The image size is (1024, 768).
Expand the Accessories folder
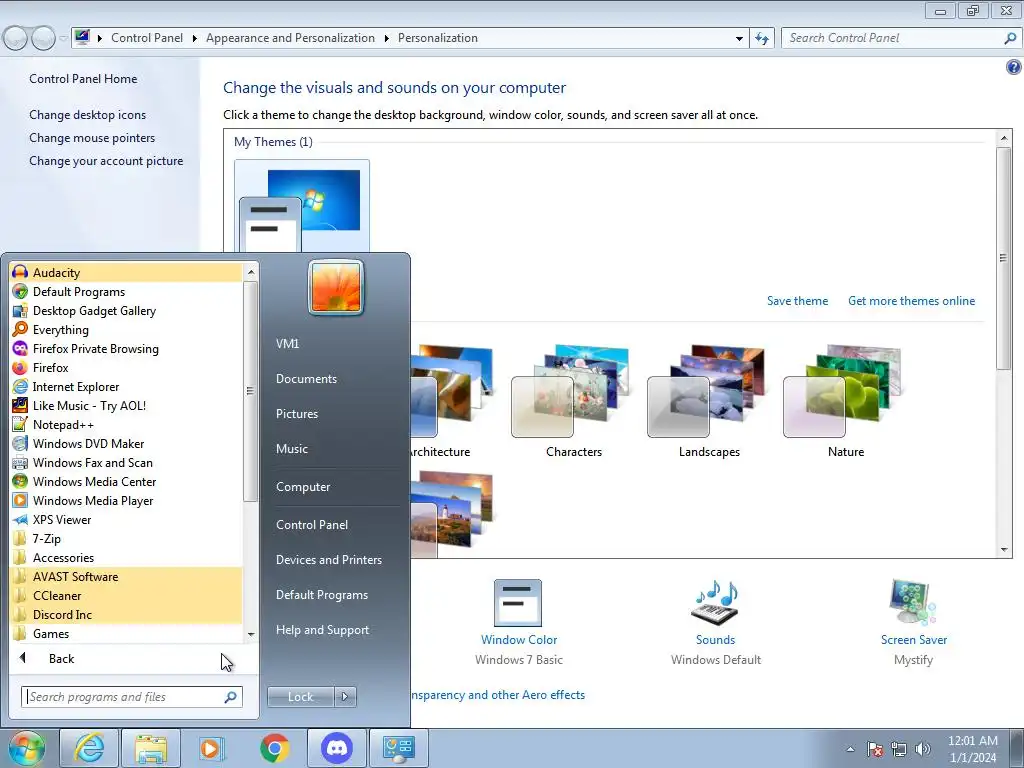[x=126, y=556]
